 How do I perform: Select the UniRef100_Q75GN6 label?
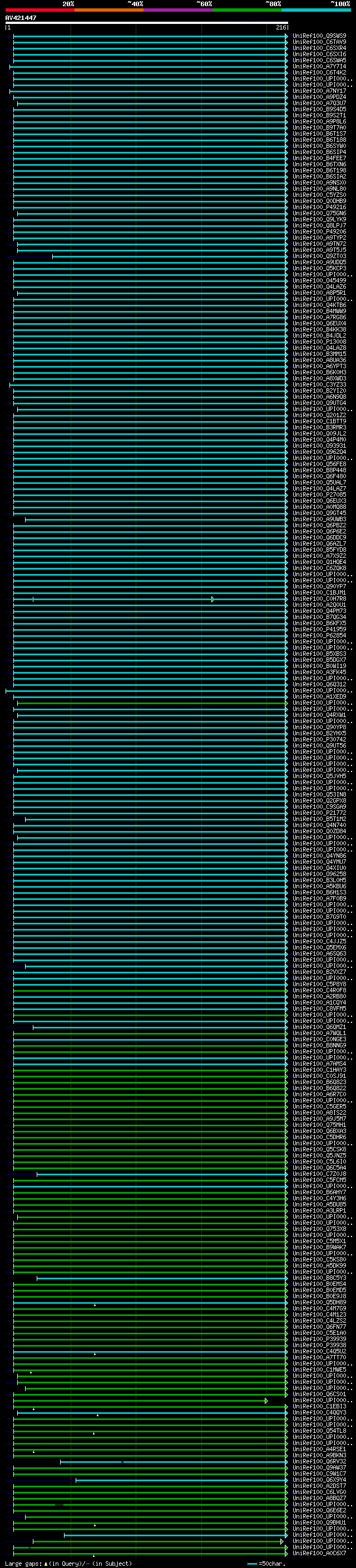(319, 213)
